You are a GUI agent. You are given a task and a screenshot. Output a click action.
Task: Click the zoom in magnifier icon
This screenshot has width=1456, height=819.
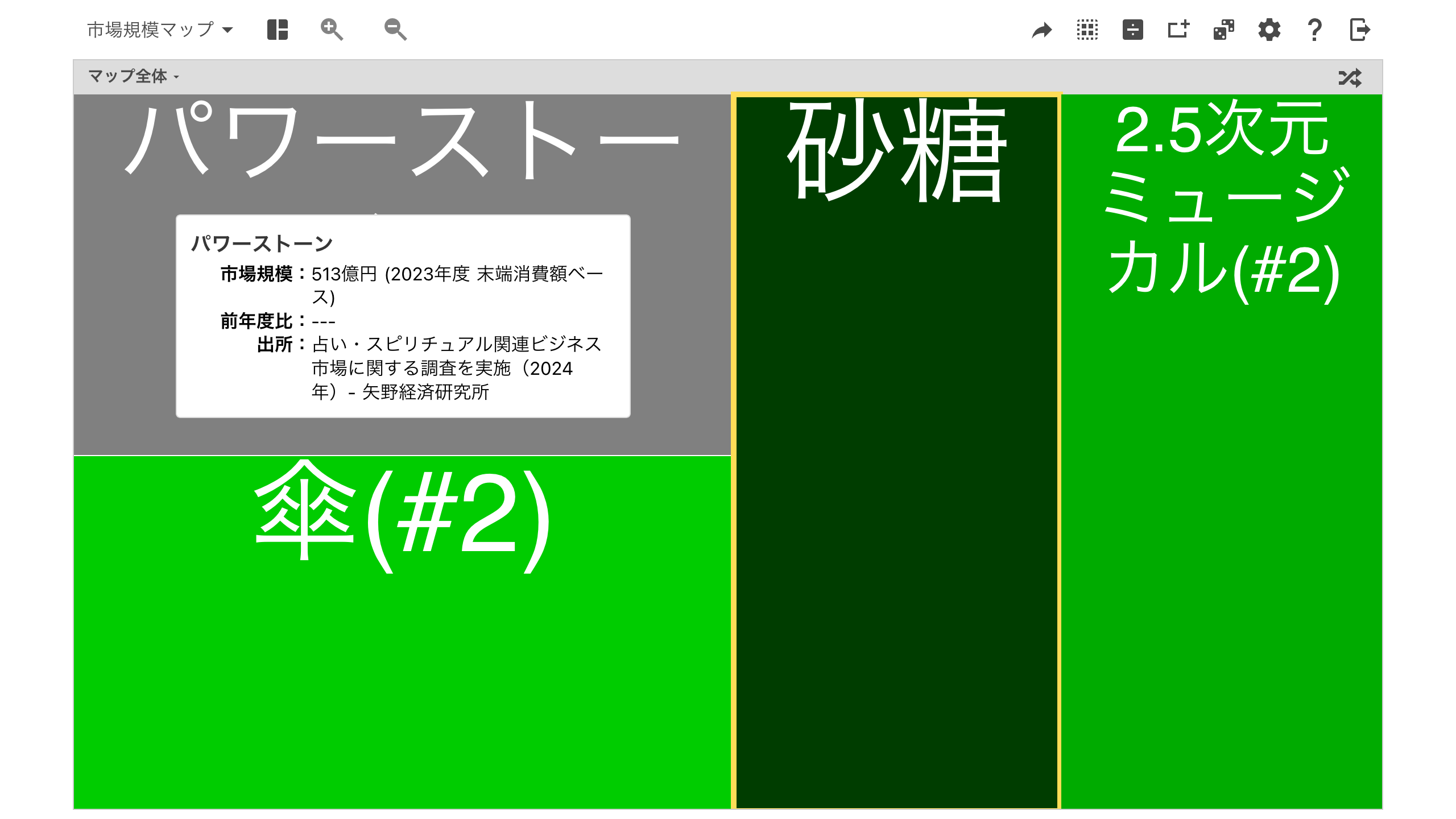[332, 30]
